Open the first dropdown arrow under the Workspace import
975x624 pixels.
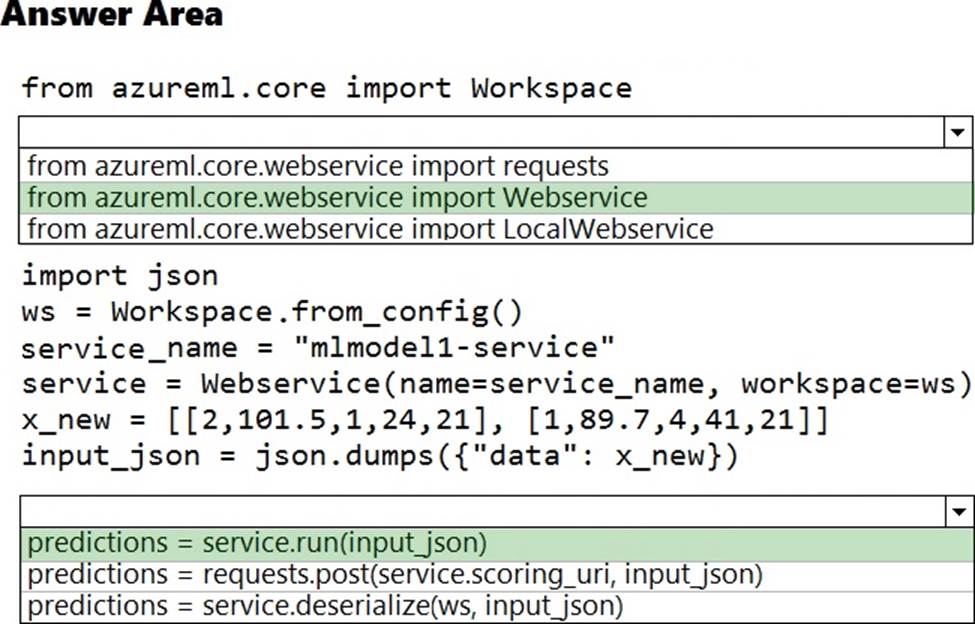coord(958,132)
